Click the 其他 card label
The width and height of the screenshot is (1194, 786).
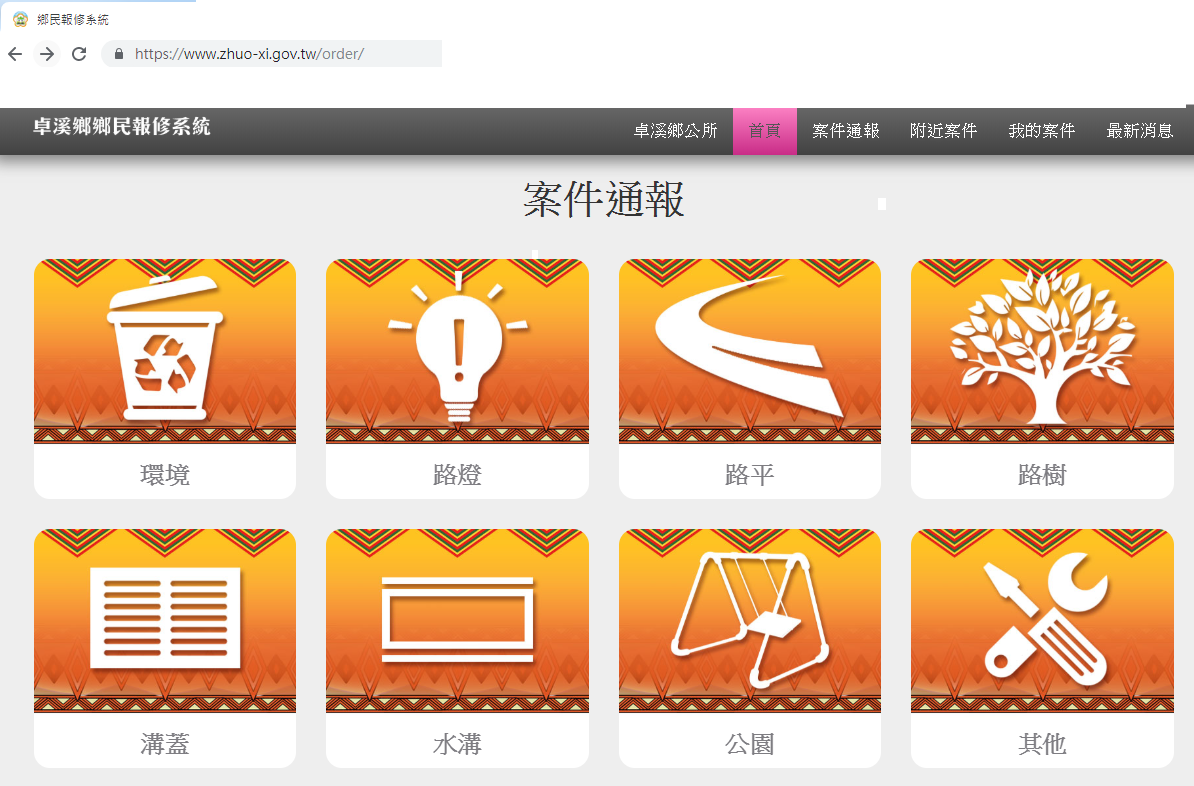[x=1042, y=743]
